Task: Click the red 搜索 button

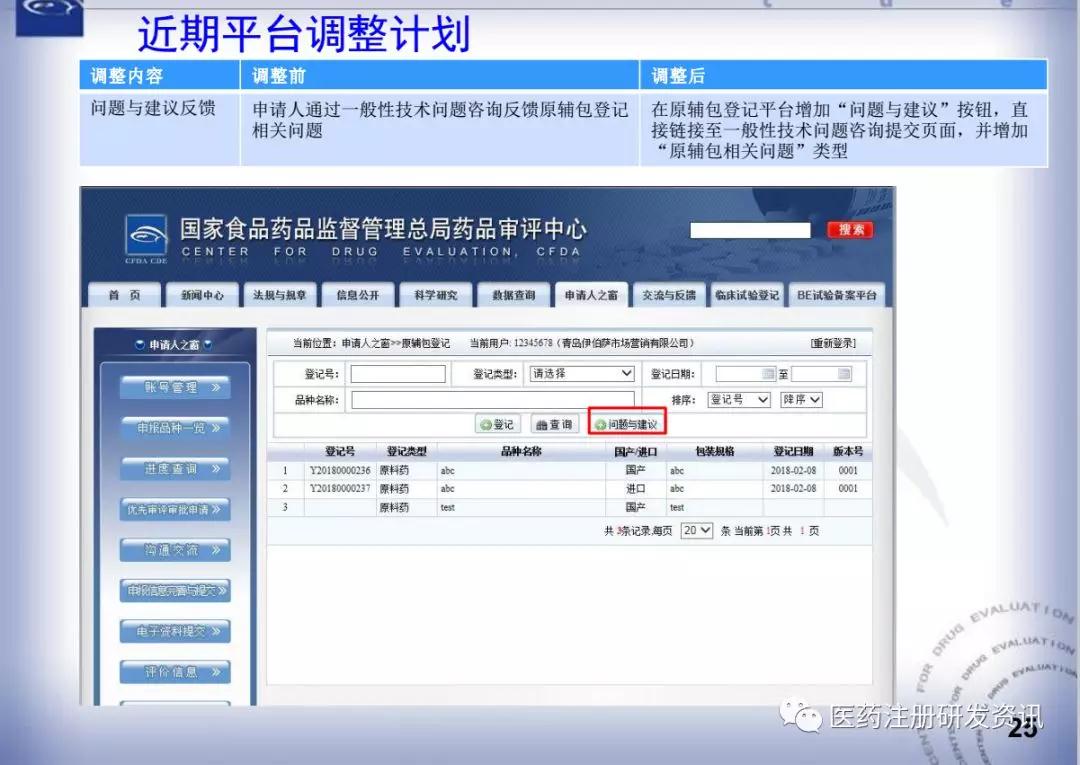Action: click(851, 230)
